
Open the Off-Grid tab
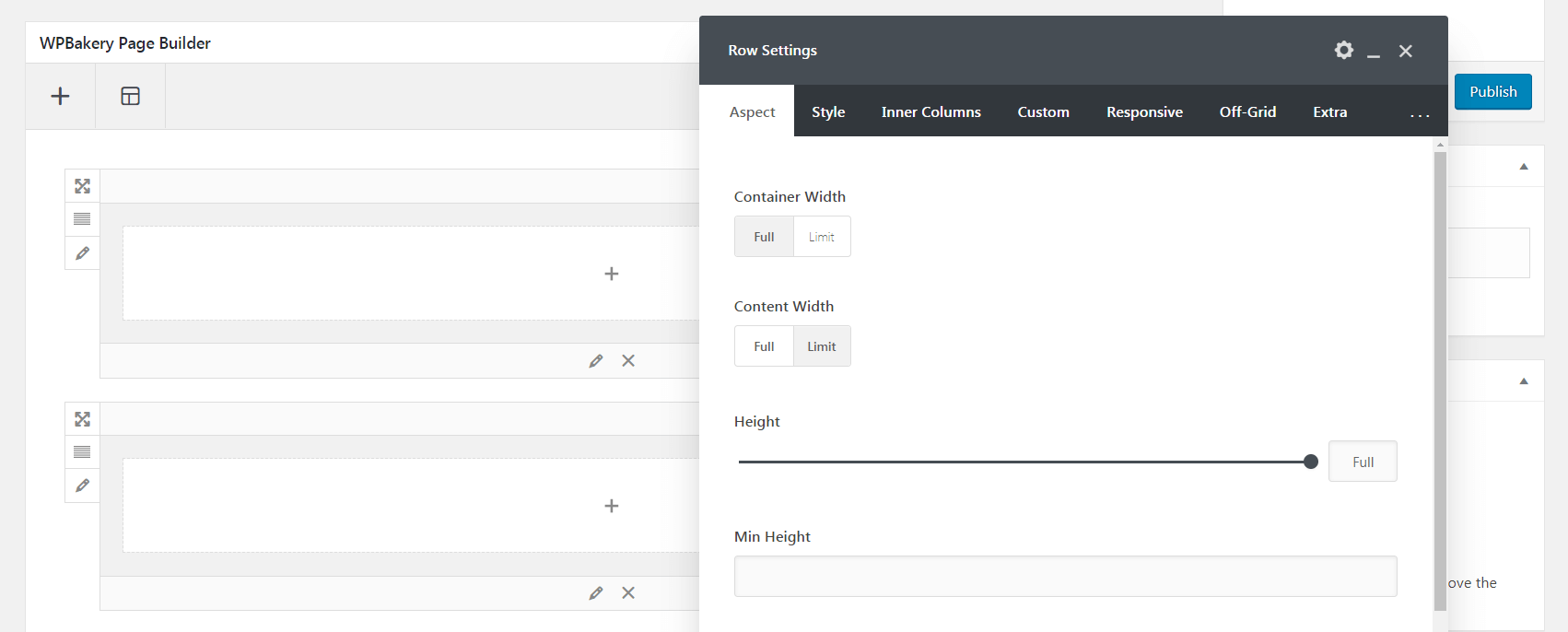(x=1247, y=111)
